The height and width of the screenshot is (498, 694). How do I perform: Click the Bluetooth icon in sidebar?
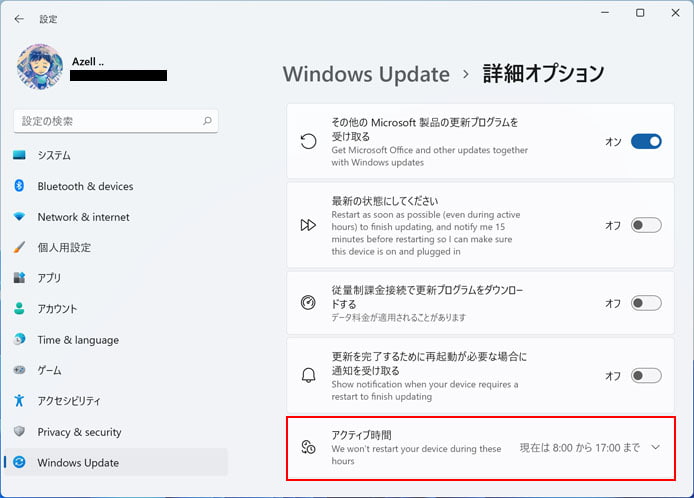coord(19,185)
